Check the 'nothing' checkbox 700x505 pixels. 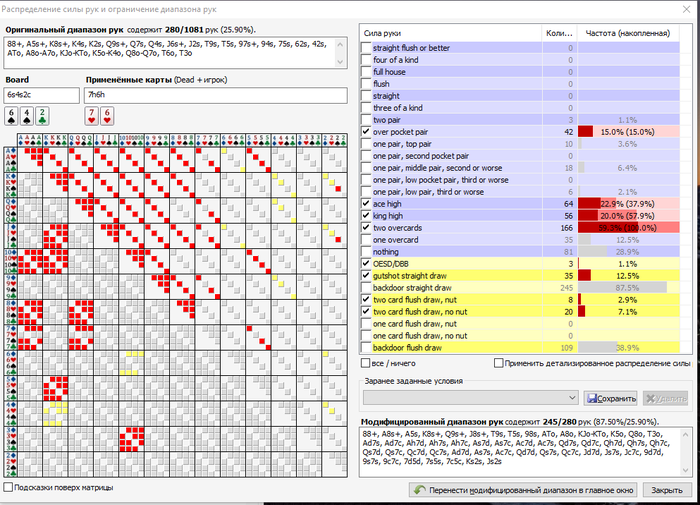(366, 252)
